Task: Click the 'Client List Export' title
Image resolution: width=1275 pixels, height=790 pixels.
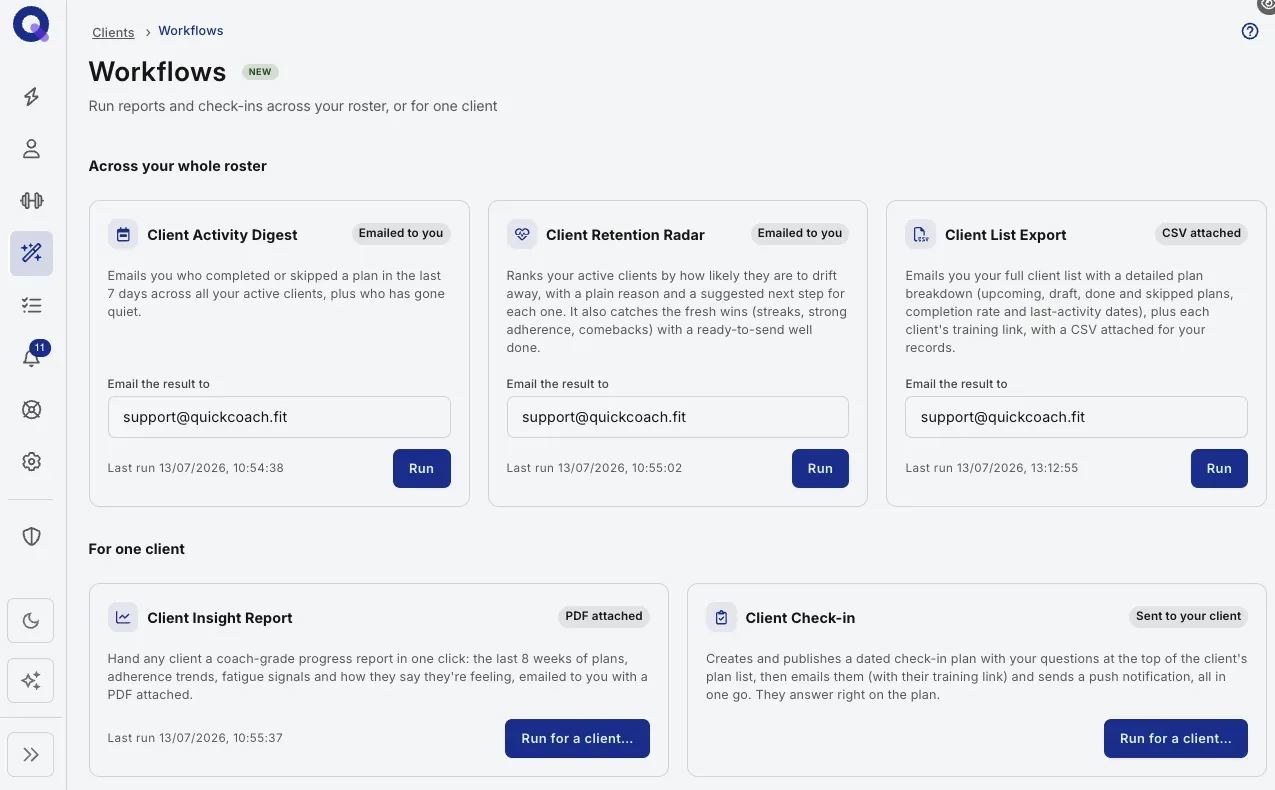Action: [1005, 235]
